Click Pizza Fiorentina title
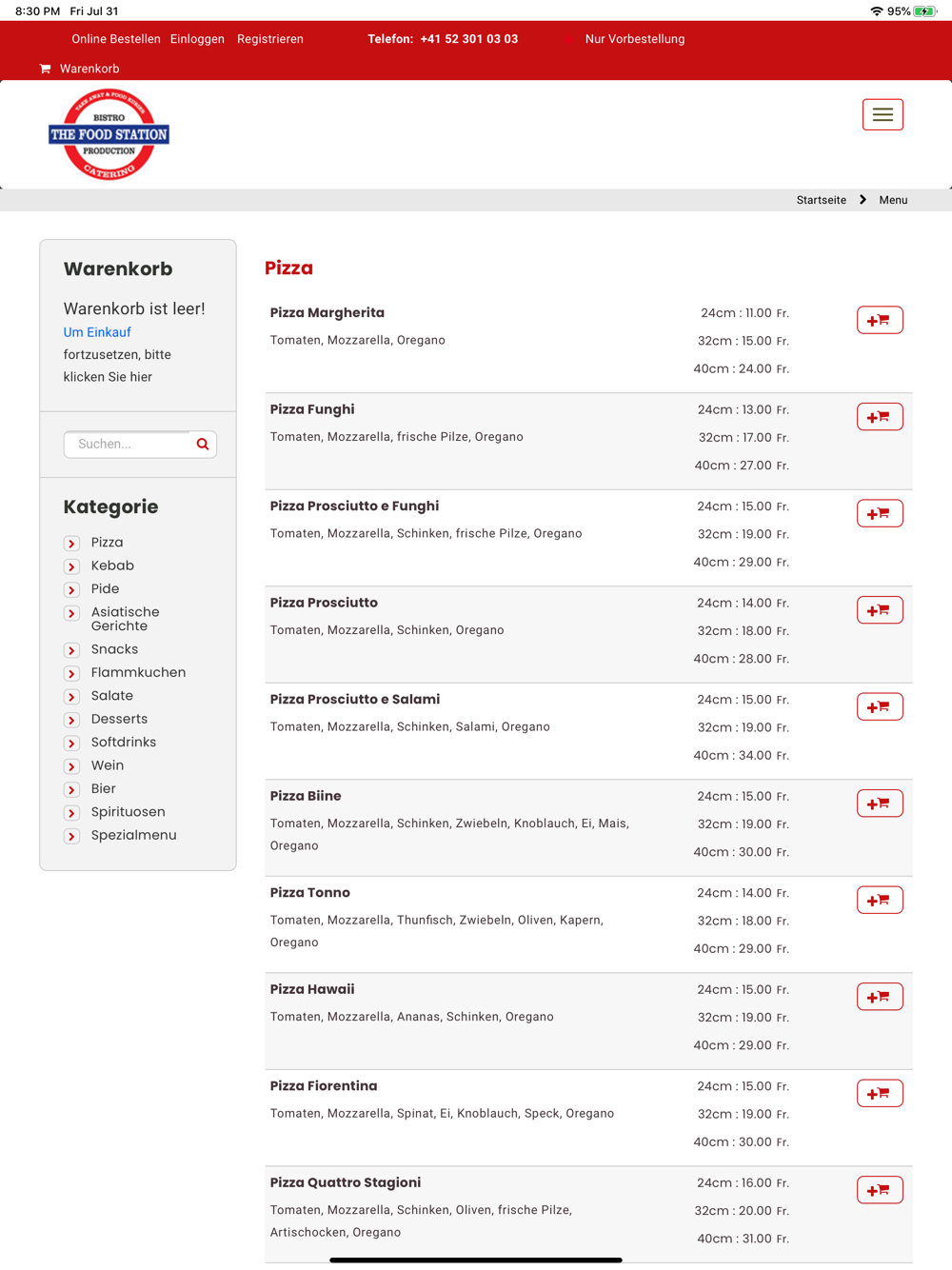This screenshot has width=952, height=1270. (324, 1085)
